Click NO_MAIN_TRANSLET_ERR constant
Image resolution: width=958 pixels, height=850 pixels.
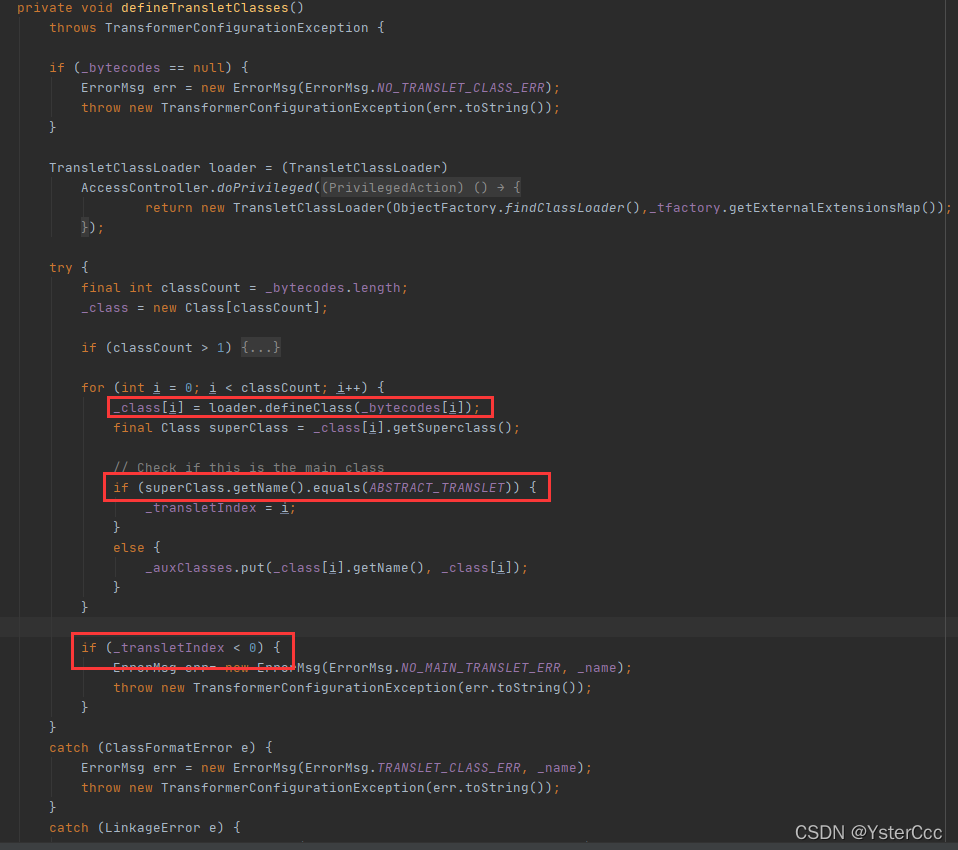(x=481, y=668)
